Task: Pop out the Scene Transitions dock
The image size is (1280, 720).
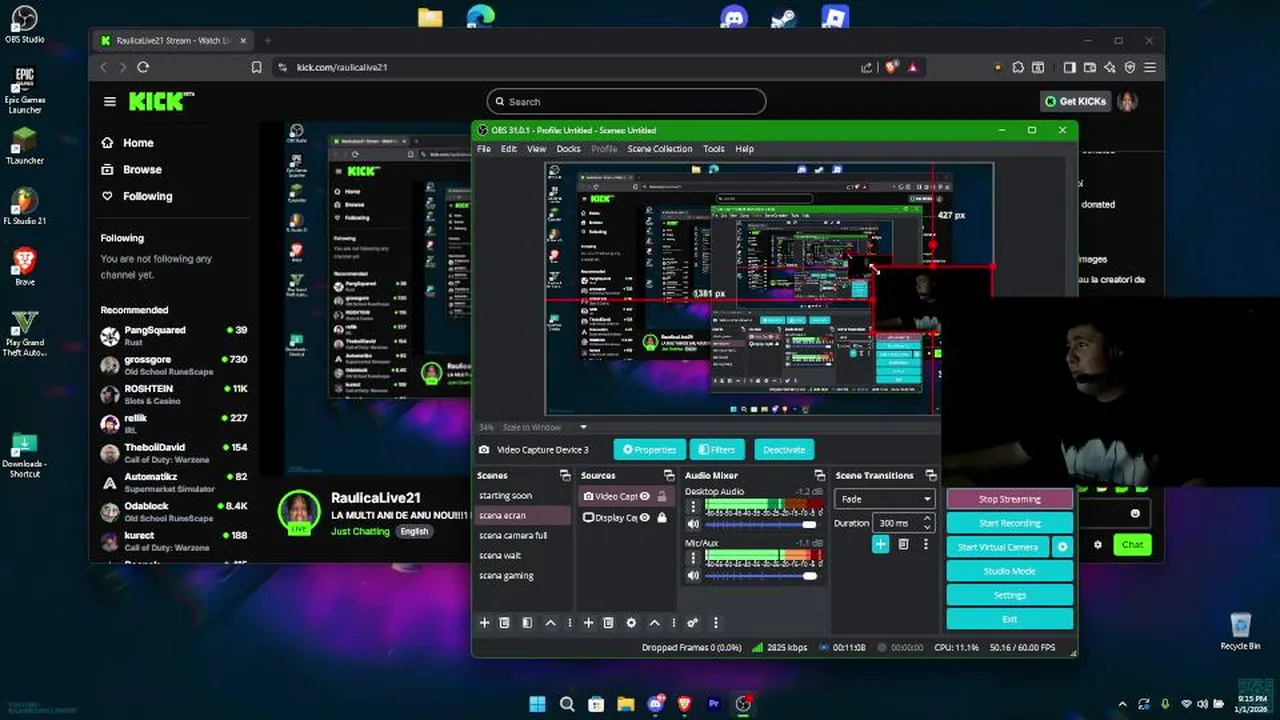Action: [x=931, y=475]
